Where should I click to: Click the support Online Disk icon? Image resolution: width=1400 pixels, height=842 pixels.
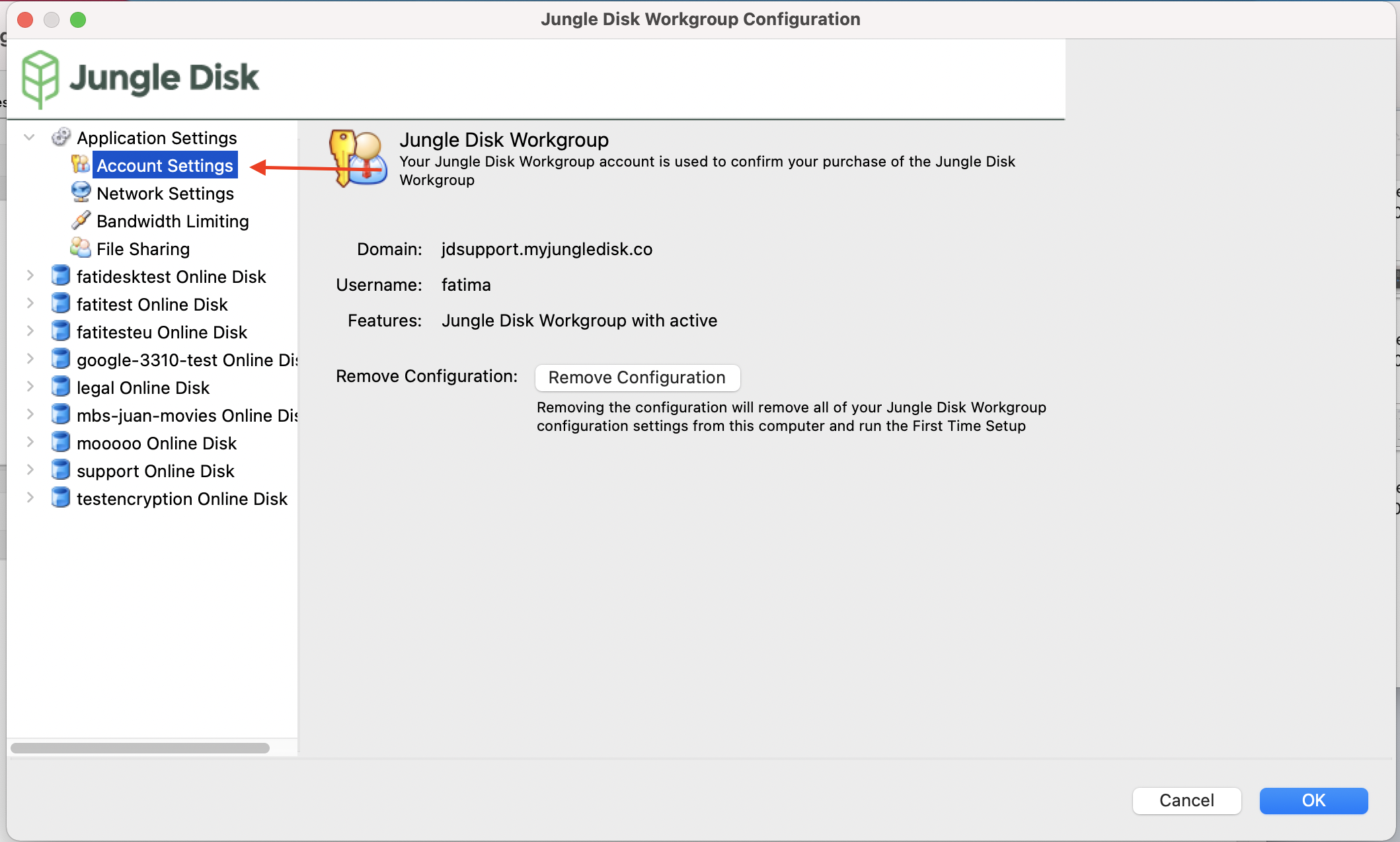coord(61,470)
